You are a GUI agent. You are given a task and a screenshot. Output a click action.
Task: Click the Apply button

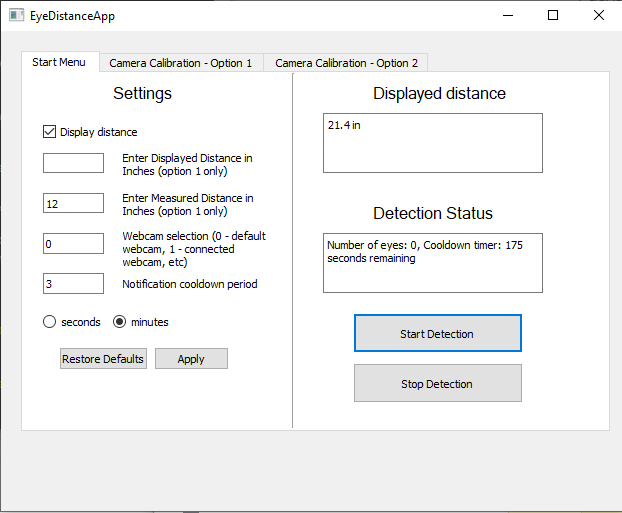coord(191,359)
